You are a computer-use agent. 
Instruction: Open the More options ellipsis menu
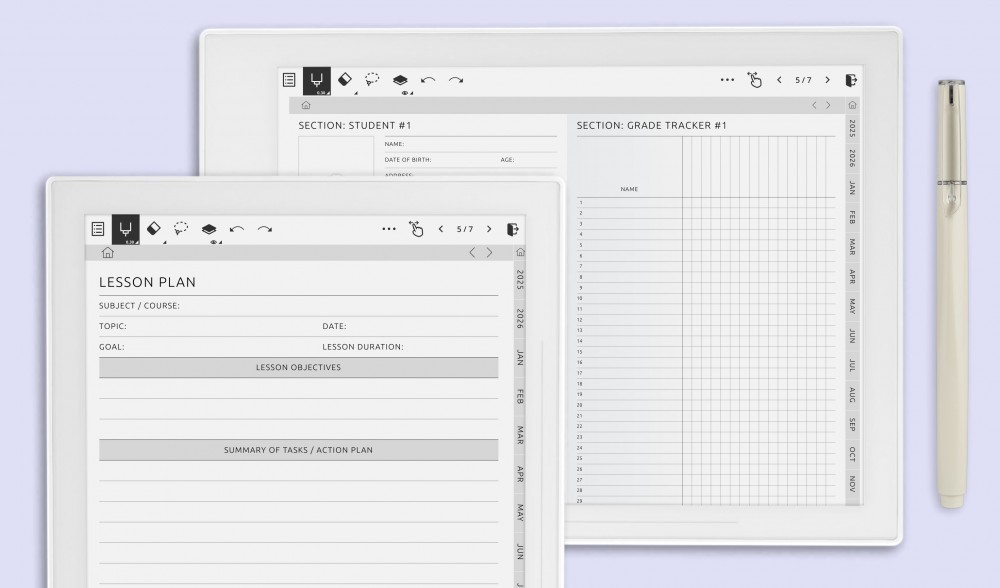pyautogui.click(x=389, y=228)
